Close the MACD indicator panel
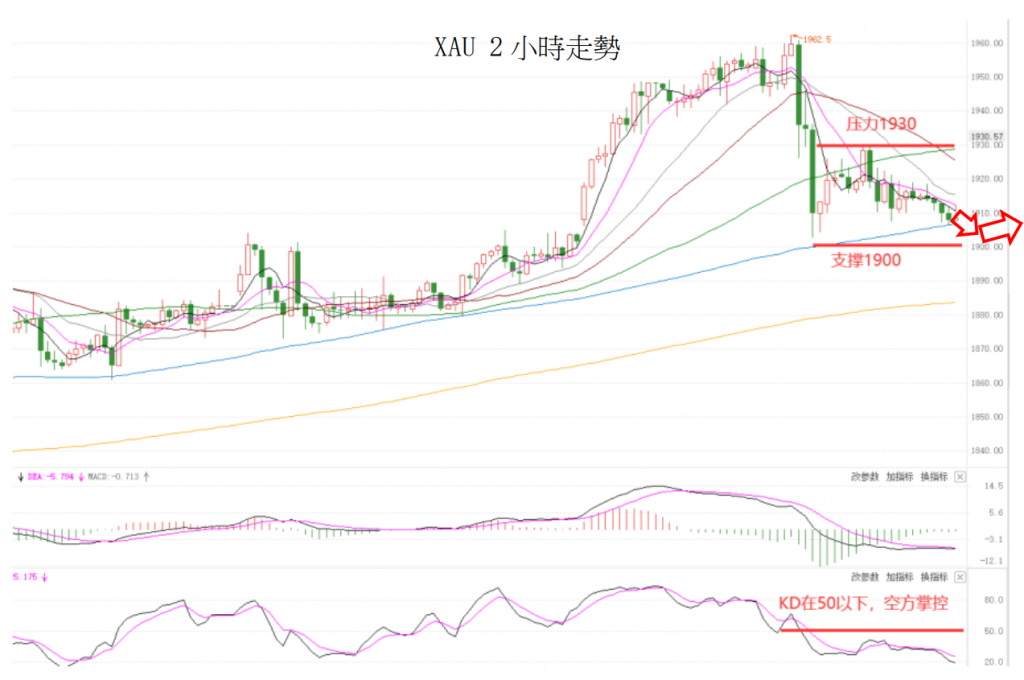This screenshot has height=680, width=1024. (x=960, y=477)
